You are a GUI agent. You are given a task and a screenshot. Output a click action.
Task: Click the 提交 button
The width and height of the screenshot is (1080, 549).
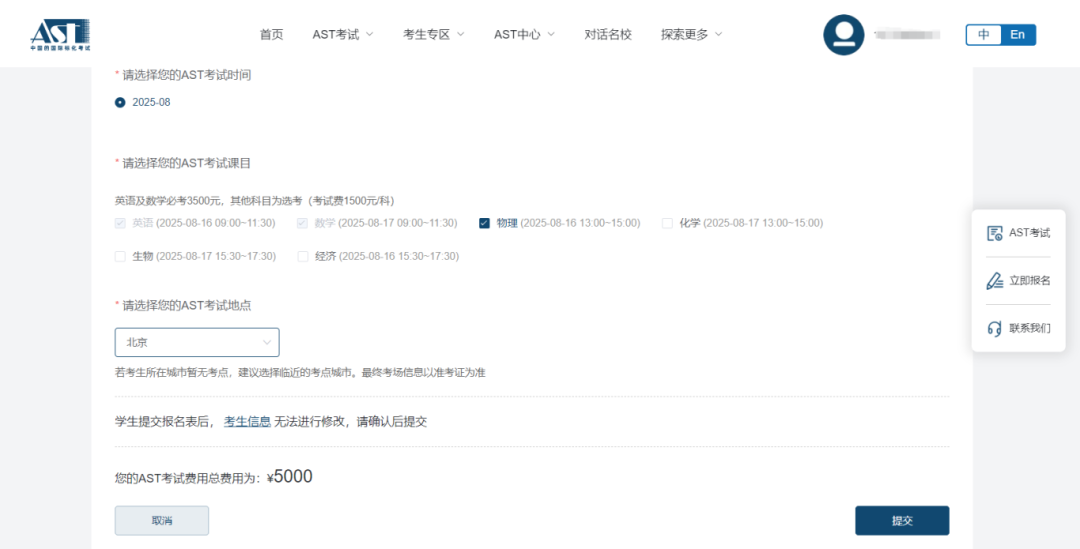(x=902, y=521)
